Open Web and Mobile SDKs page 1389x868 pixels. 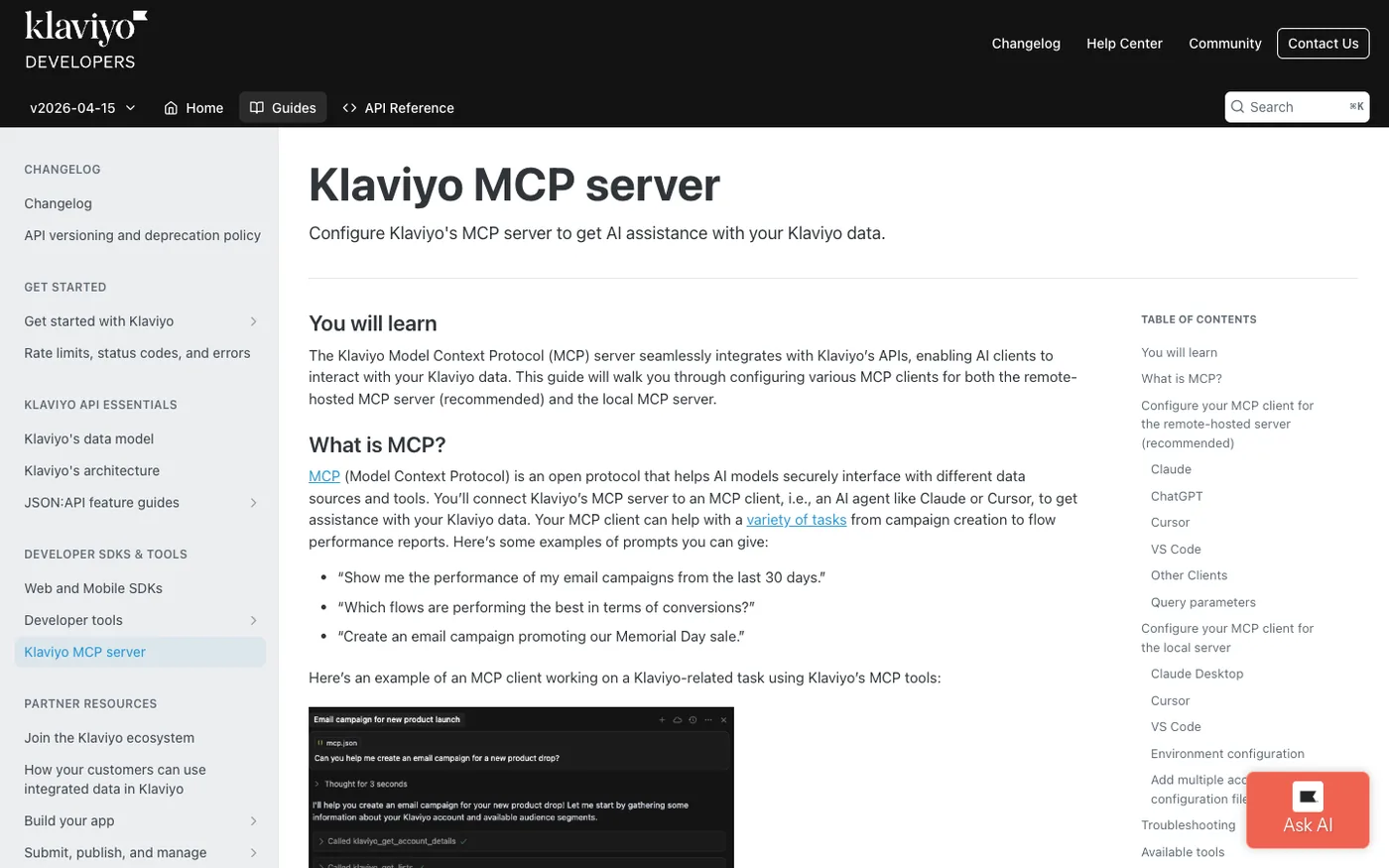point(93,588)
